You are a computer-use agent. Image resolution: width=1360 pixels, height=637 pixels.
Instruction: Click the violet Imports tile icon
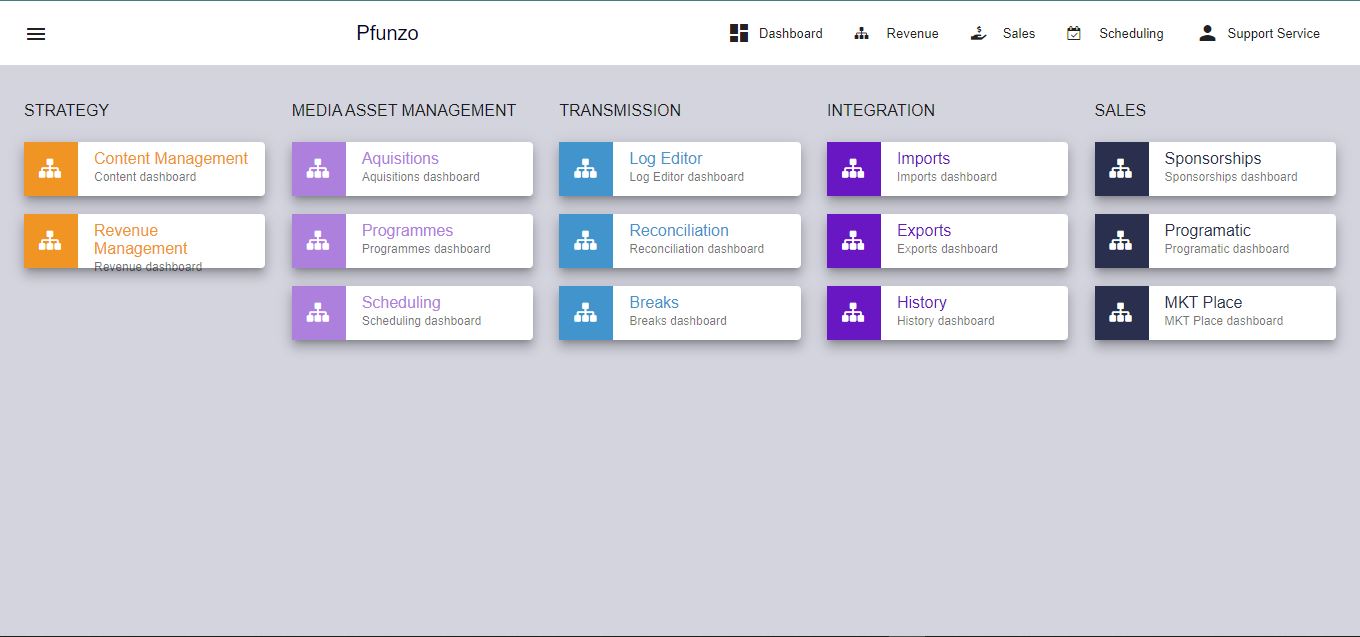tap(853, 169)
